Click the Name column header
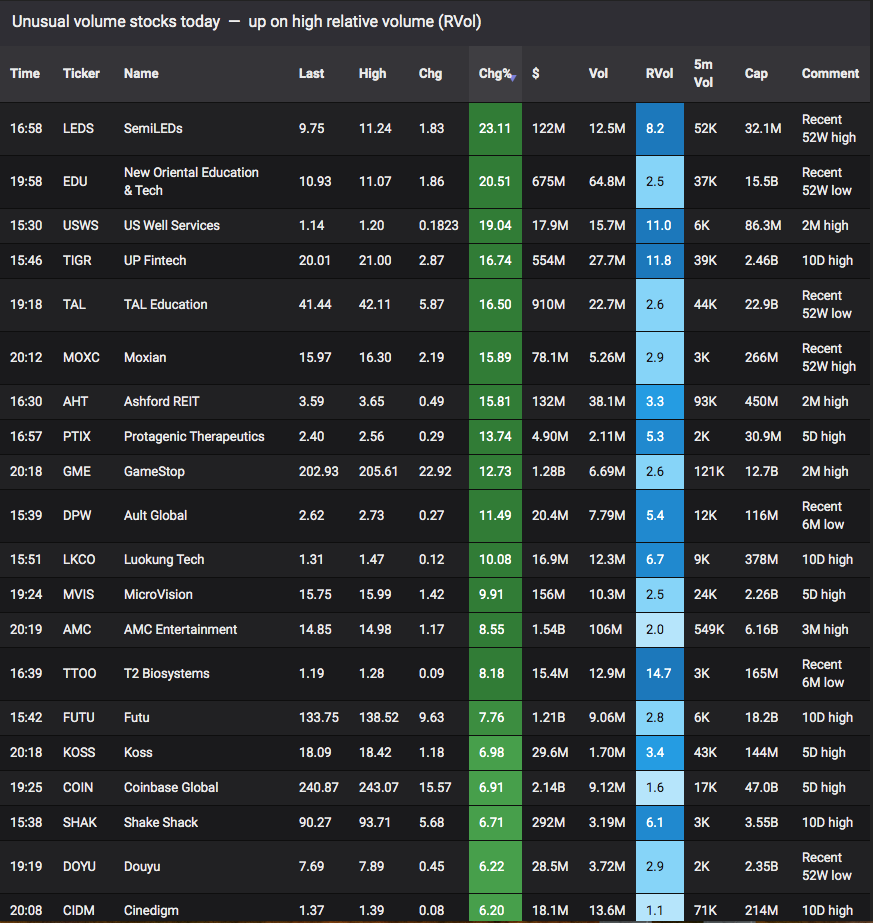This screenshot has height=923, width=873. [x=141, y=74]
